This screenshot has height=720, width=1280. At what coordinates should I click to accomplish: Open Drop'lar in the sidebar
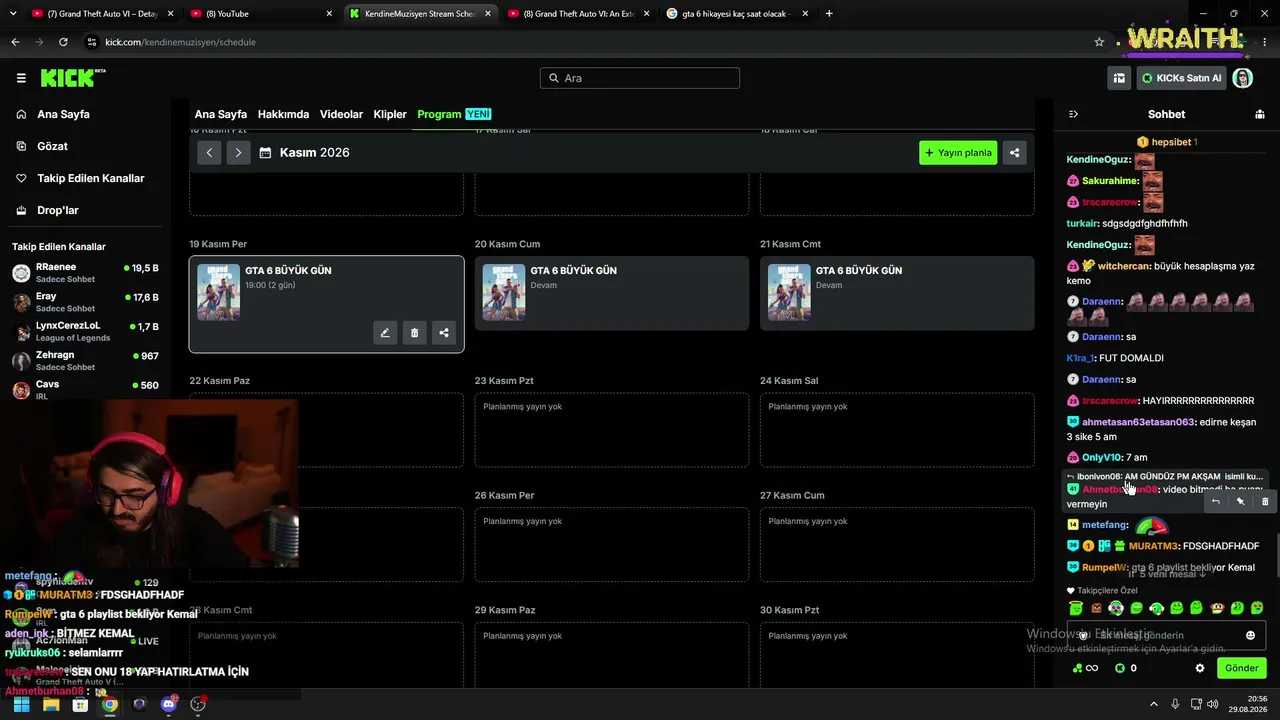[57, 210]
